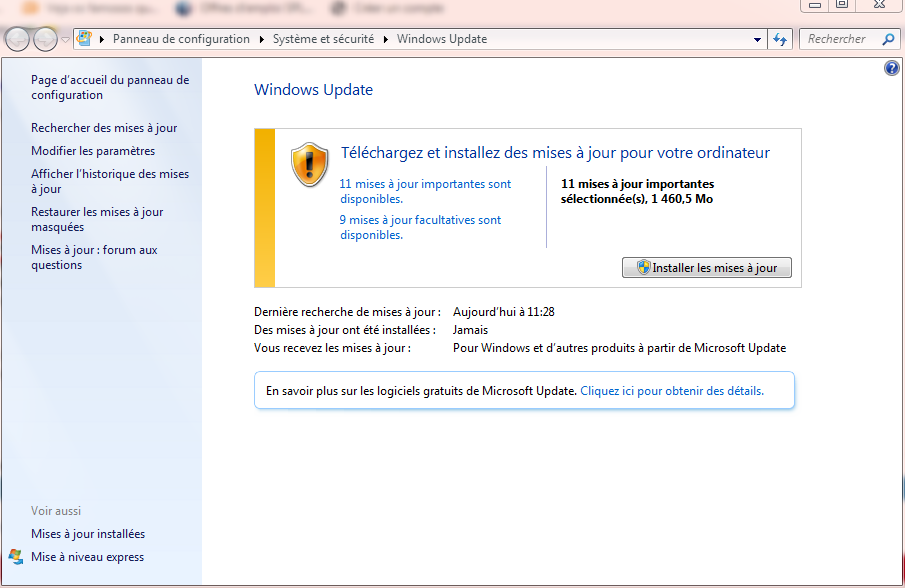Open Mises à jour installées link
Image resolution: width=905 pixels, height=588 pixels.
[88, 534]
